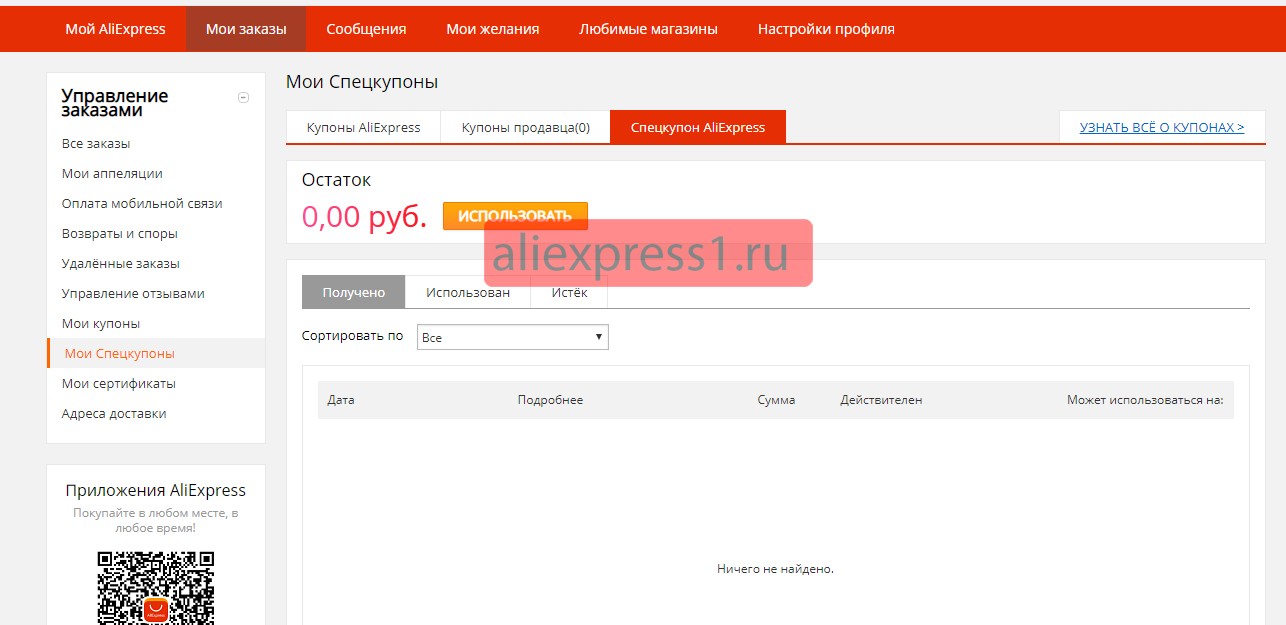Click the Ничего не найдено. message

pyautogui.click(x=775, y=569)
